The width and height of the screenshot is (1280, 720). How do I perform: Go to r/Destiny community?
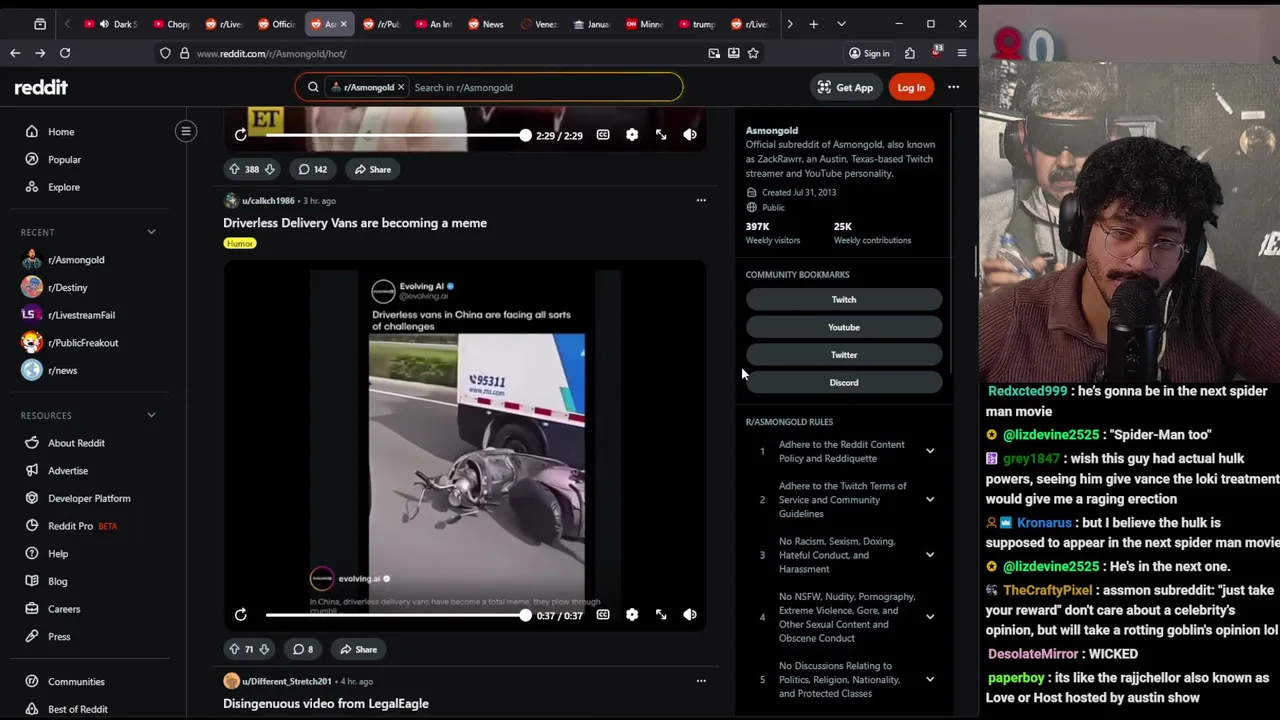[68, 287]
